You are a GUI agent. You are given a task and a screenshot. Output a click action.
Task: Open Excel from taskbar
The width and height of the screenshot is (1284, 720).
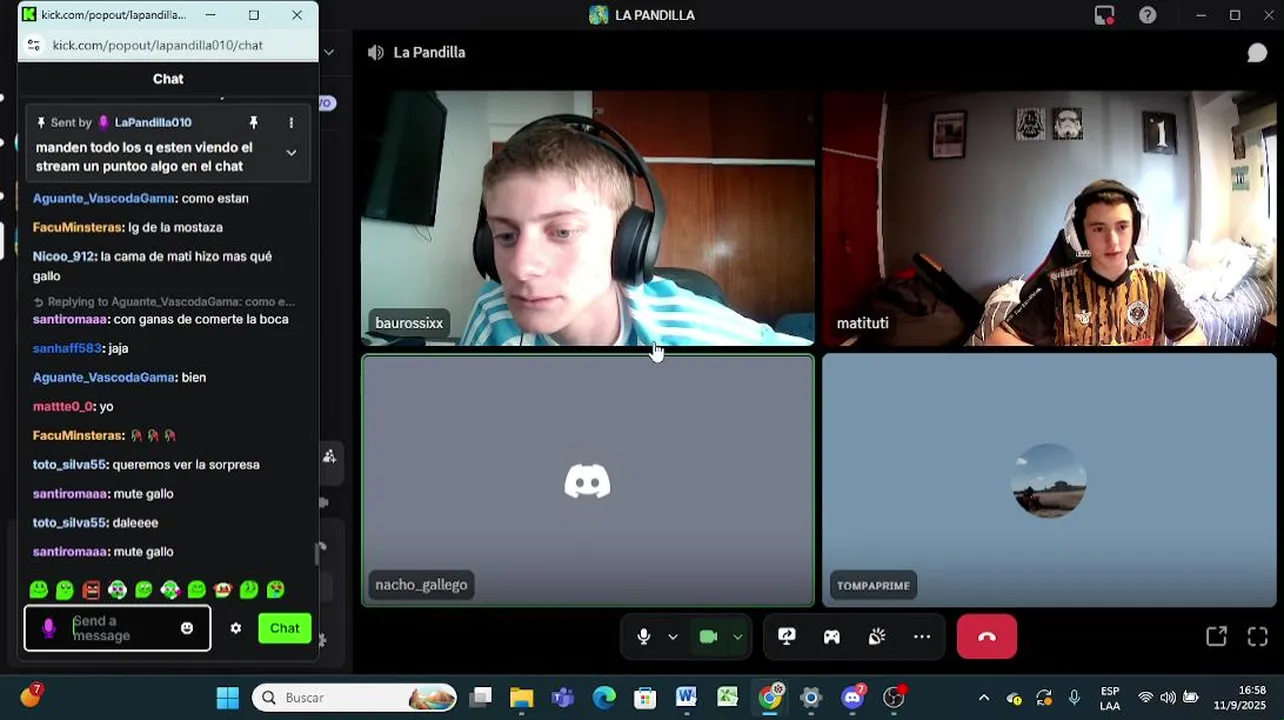[x=728, y=697]
